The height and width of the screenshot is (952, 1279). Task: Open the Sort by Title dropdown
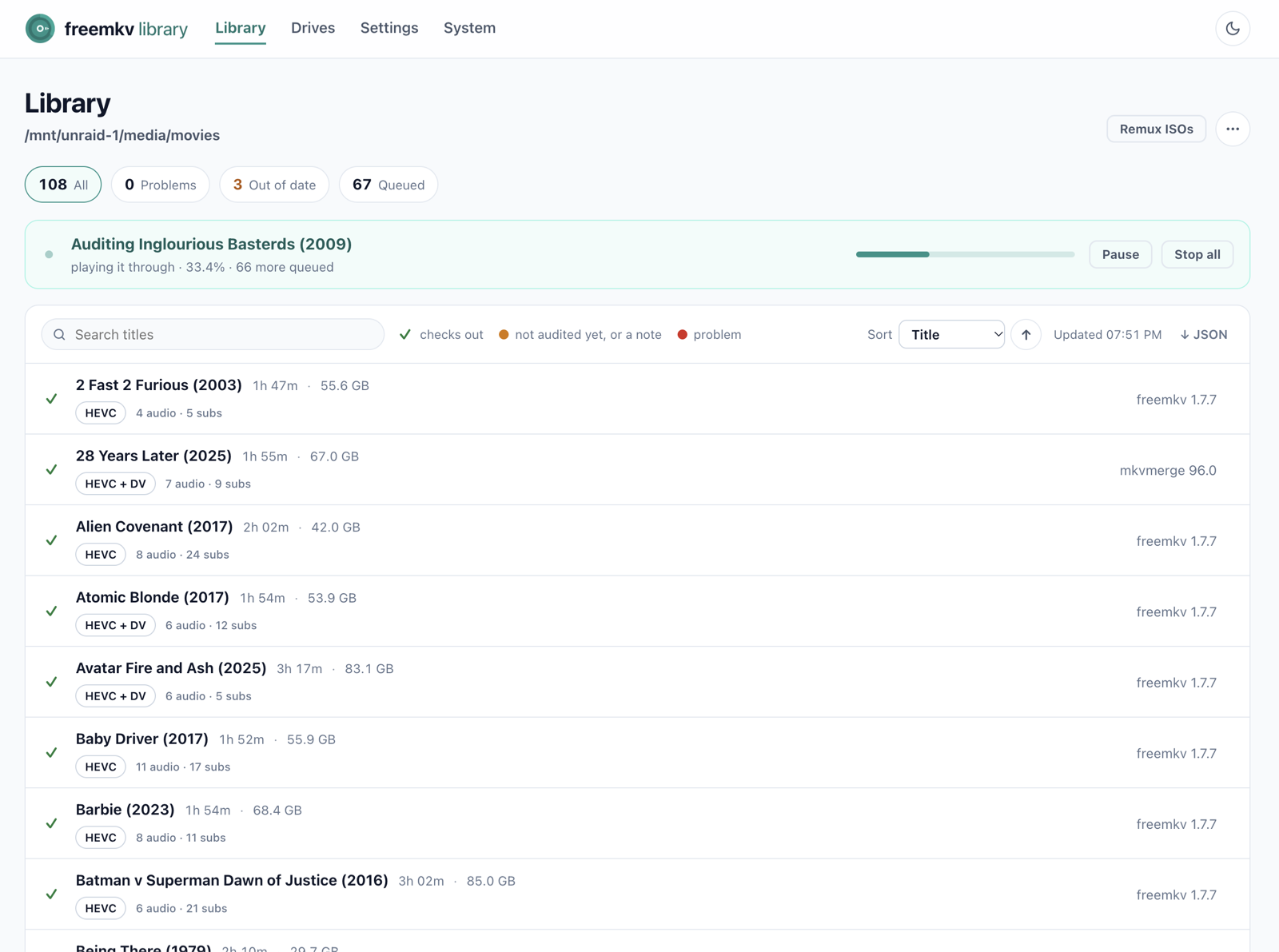951,335
